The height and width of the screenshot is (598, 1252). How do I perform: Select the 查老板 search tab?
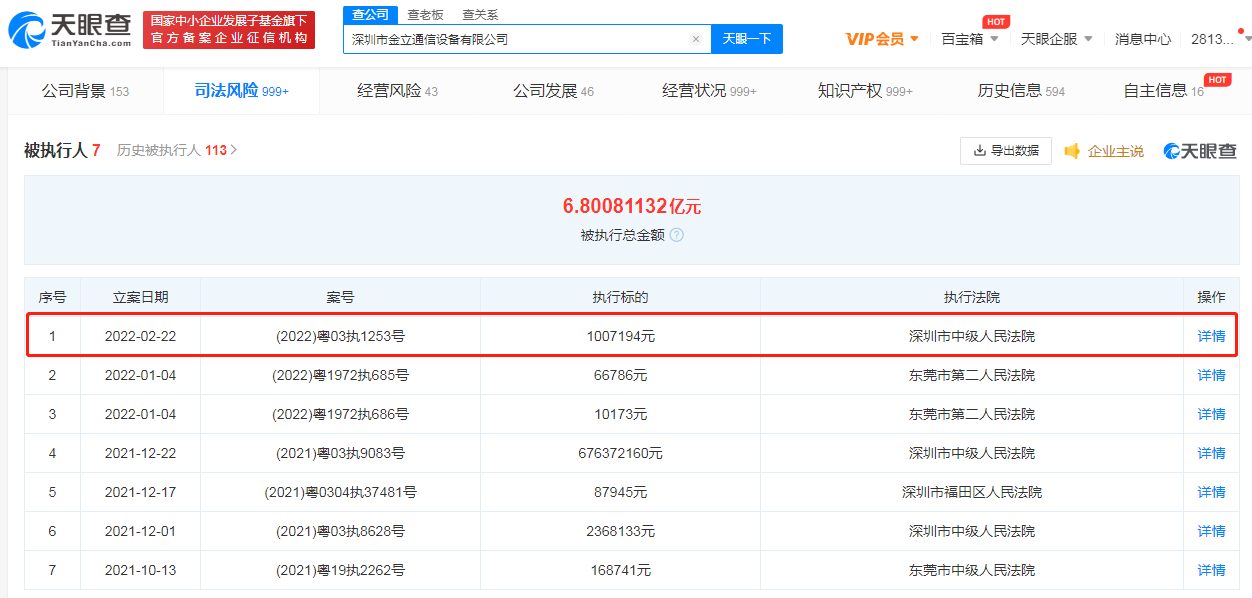(x=425, y=15)
